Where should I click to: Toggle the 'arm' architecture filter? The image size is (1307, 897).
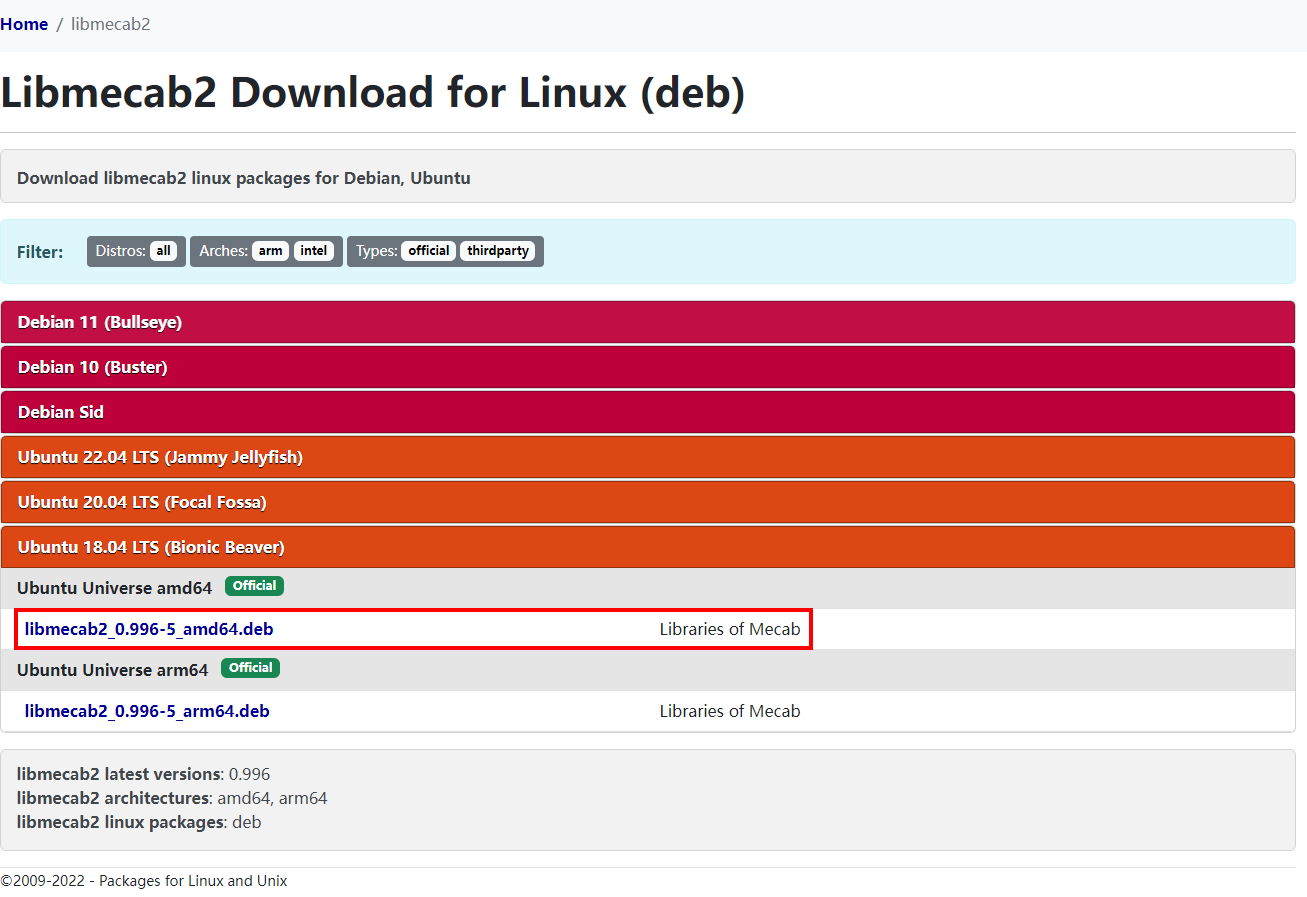point(270,251)
